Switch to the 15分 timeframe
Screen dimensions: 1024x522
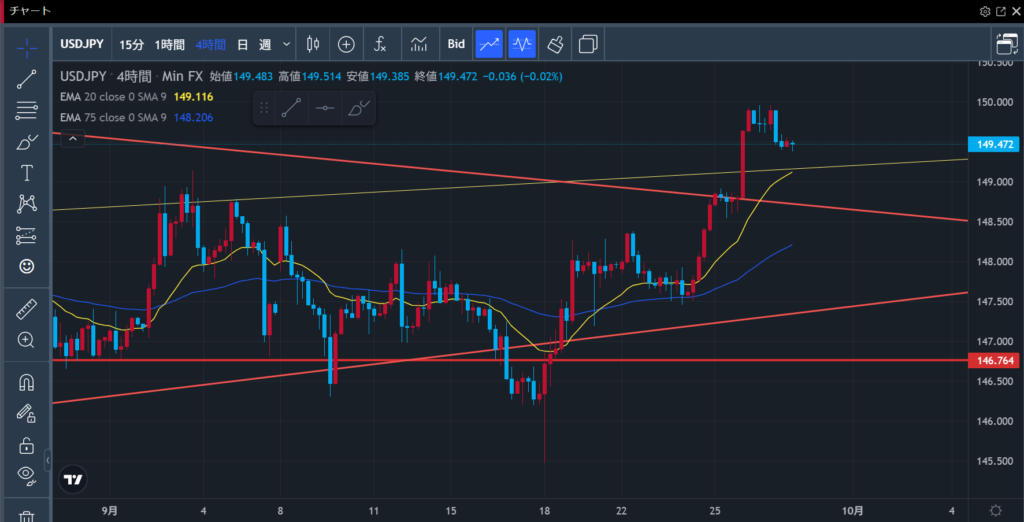click(x=131, y=44)
